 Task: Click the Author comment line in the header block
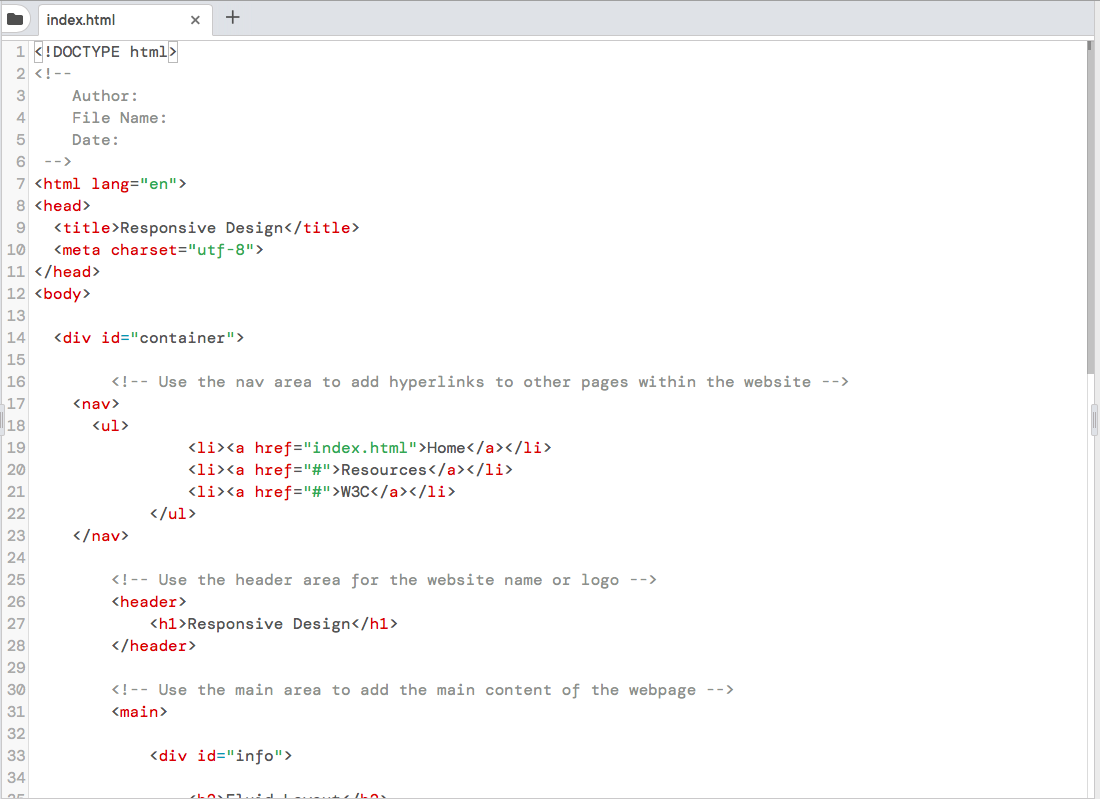(103, 95)
